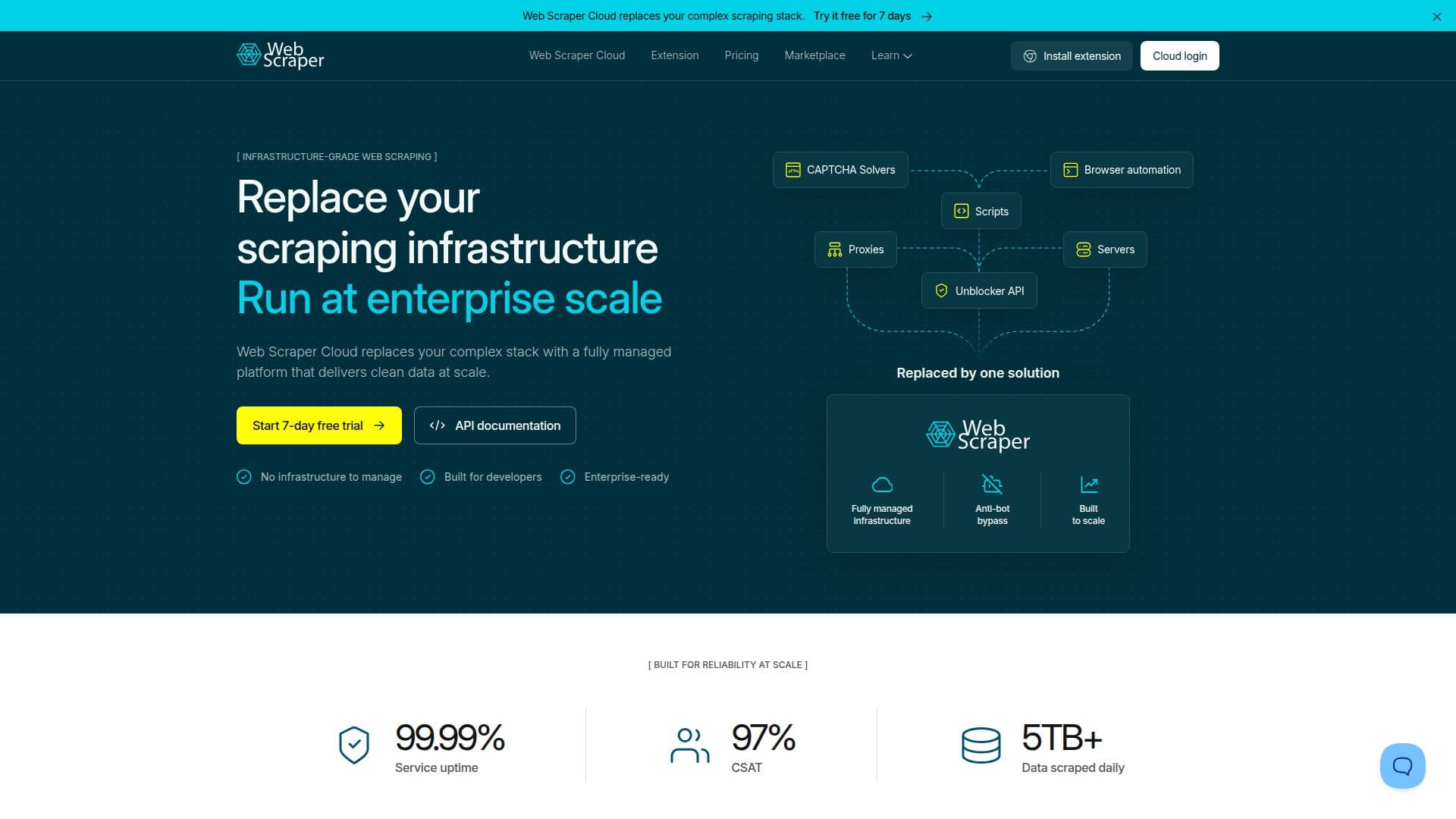Click the Web Scraper logo in solution card
1456x819 pixels.
(x=977, y=435)
